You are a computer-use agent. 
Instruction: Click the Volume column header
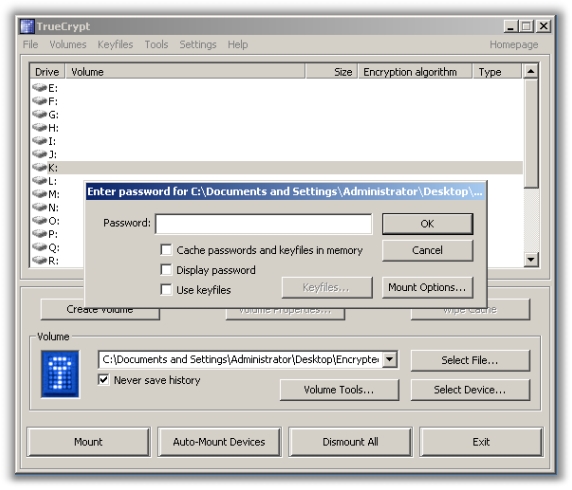point(185,72)
